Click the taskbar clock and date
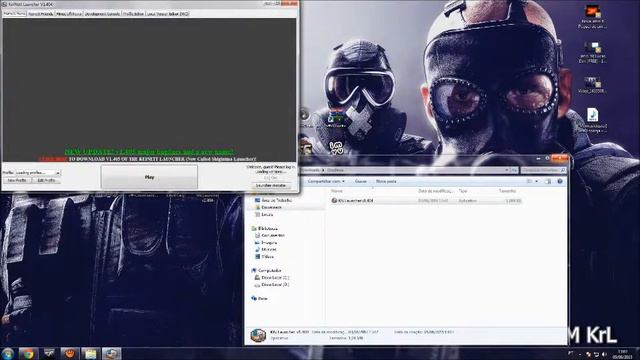 click(622, 354)
